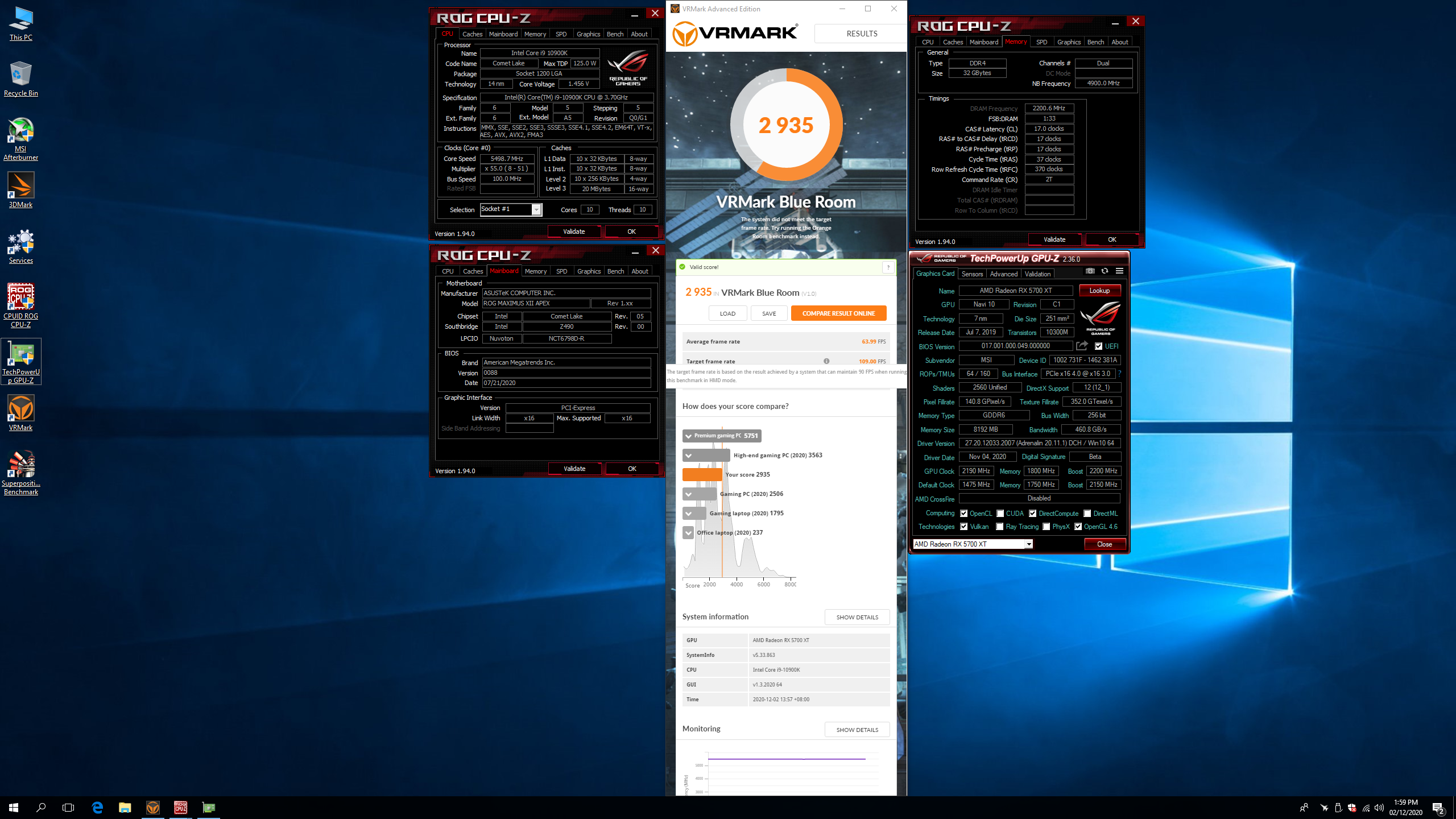Viewport: 1456px width, 819px height.
Task: Launch 3DMark desktop shortcut
Action: 21,190
